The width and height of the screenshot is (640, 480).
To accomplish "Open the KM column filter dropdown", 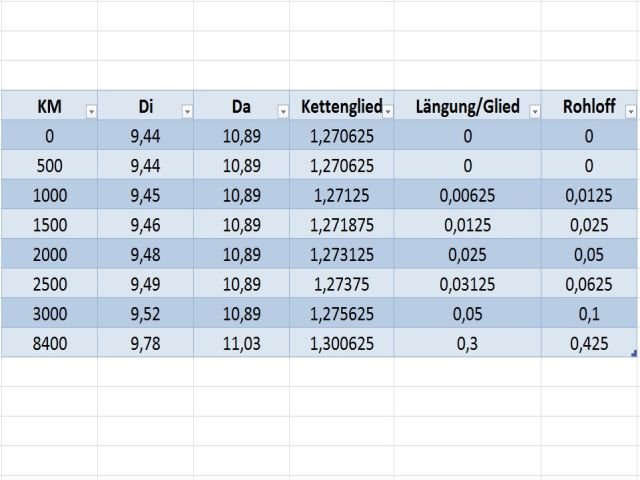I will (91, 112).
